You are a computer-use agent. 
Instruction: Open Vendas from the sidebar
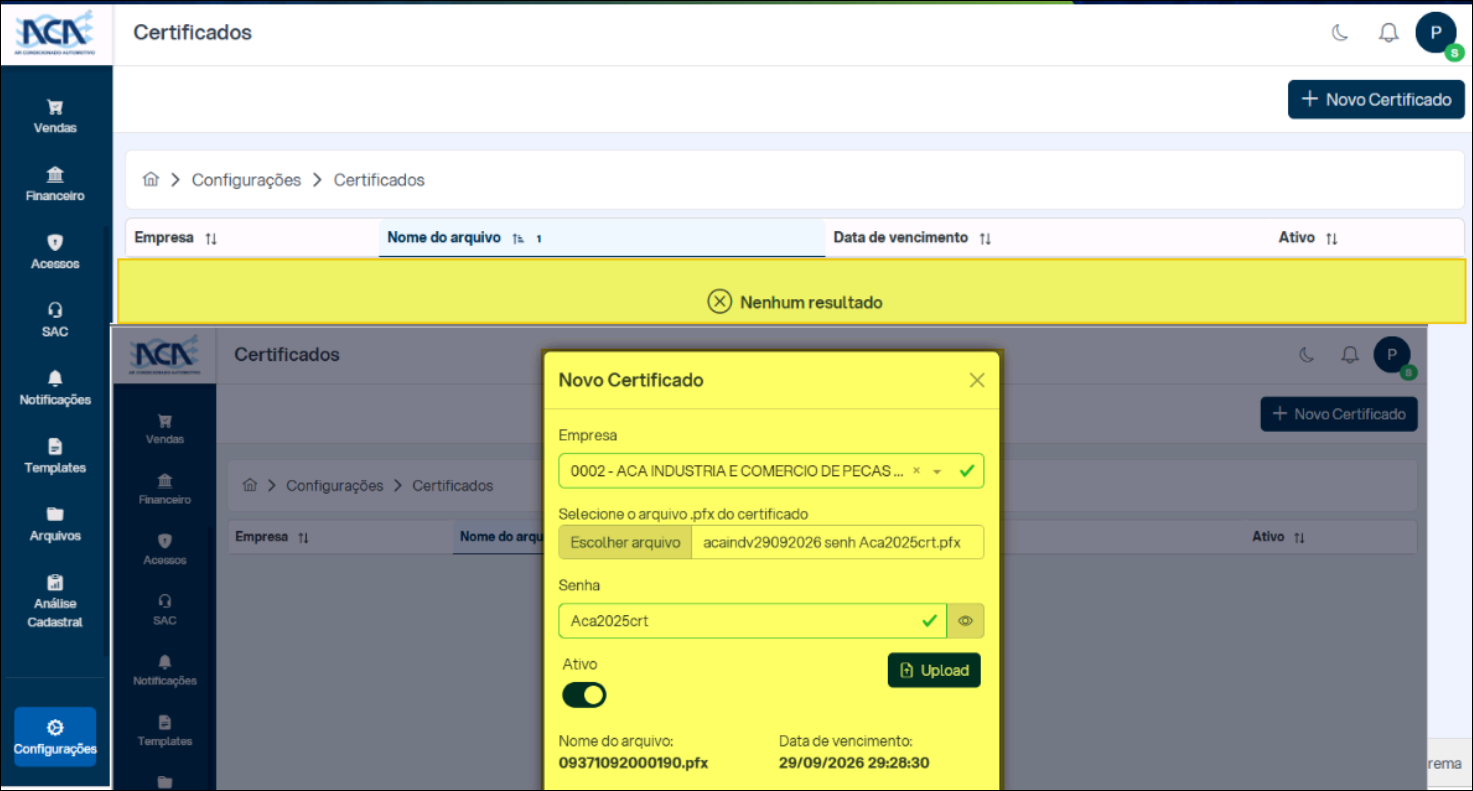pyautogui.click(x=55, y=116)
